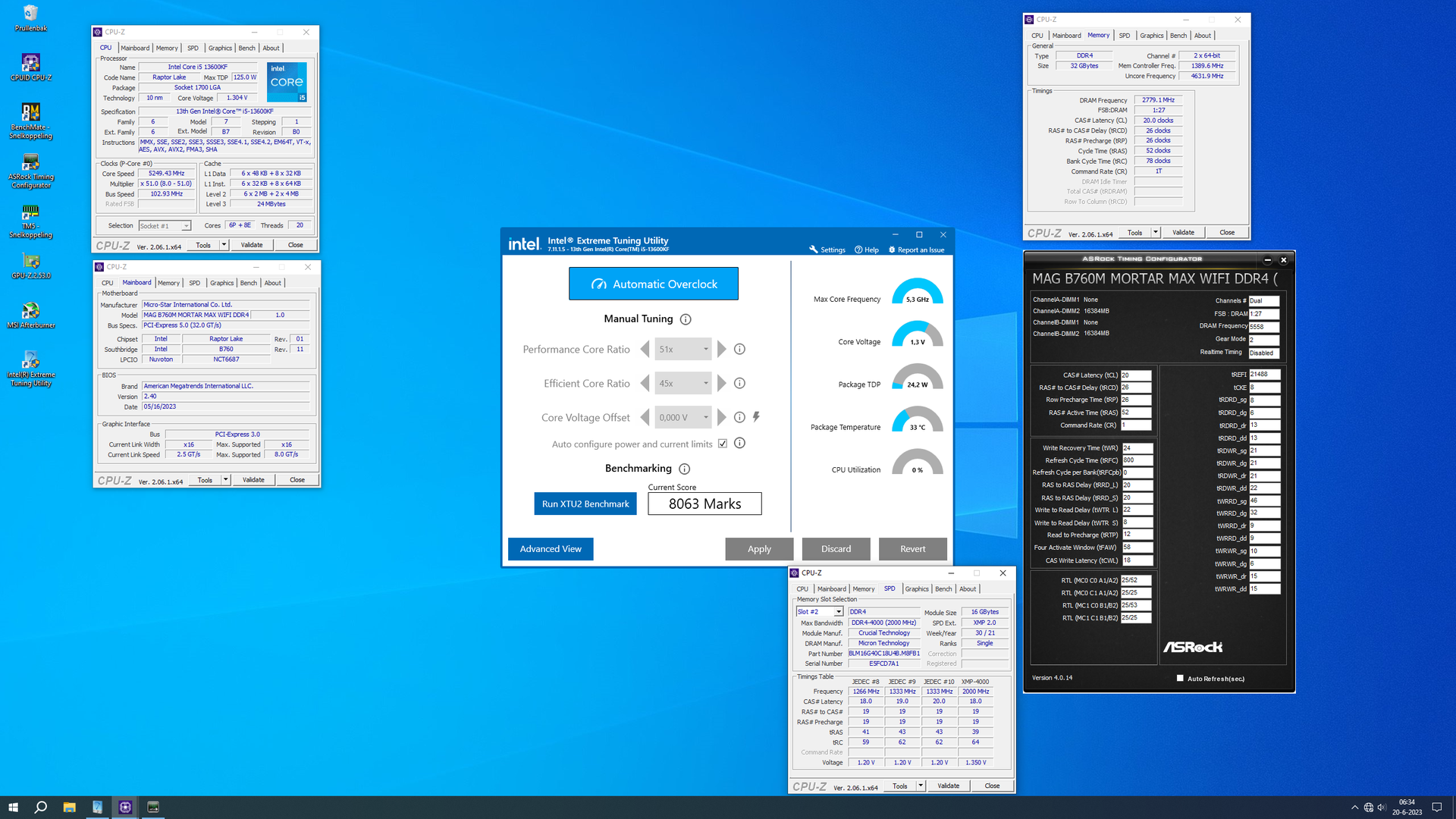Screen dimensions: 1456x819
Task: Expand the Tools arrow in CPU-Z Memory window
Action: (x=1156, y=233)
